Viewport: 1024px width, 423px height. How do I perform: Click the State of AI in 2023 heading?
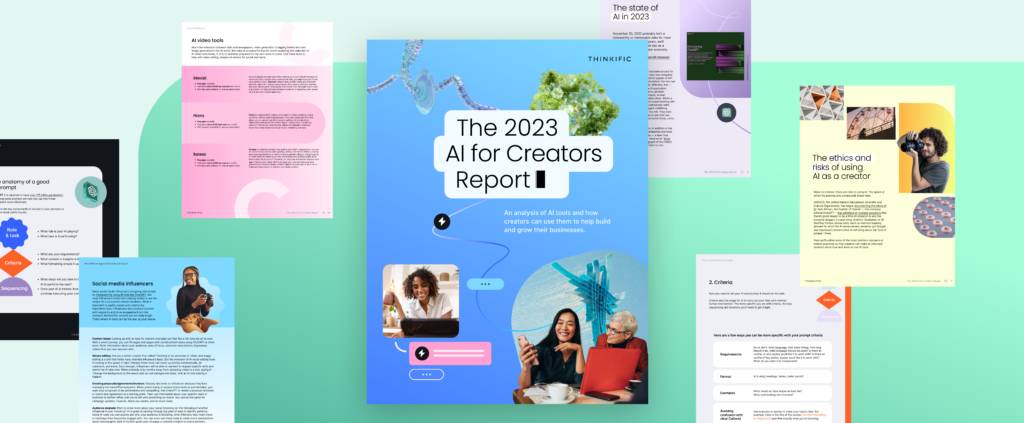point(635,13)
